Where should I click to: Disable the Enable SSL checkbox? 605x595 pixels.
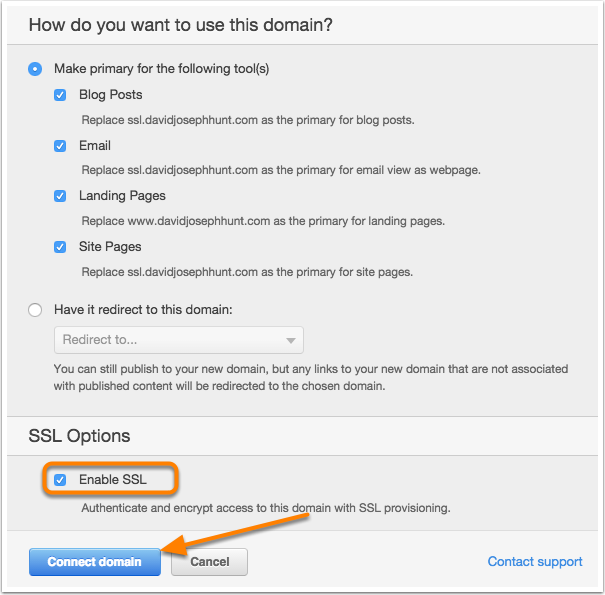(x=60, y=480)
